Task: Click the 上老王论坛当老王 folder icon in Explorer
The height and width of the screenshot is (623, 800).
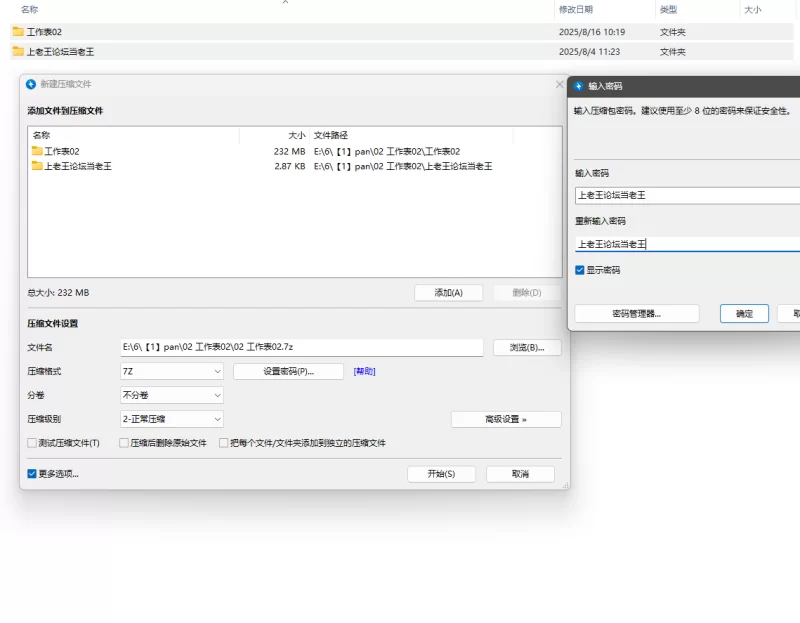Action: click(18, 51)
